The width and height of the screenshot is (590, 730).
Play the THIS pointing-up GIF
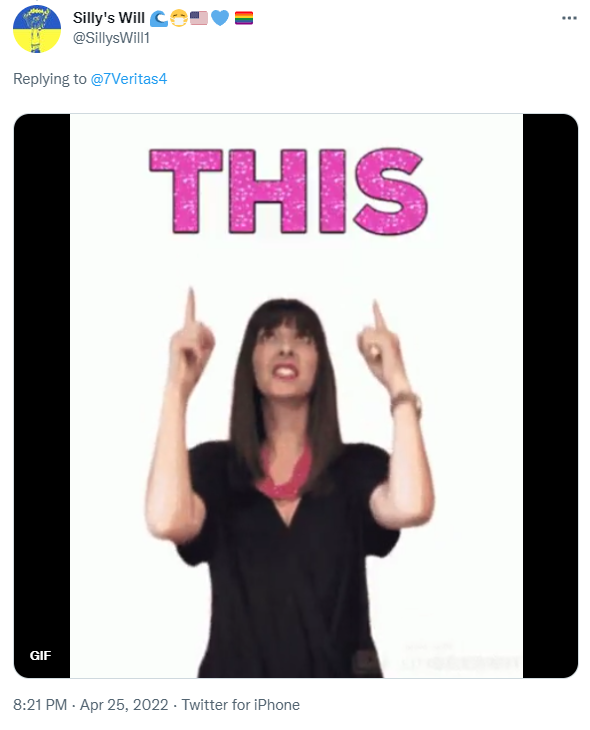296,396
